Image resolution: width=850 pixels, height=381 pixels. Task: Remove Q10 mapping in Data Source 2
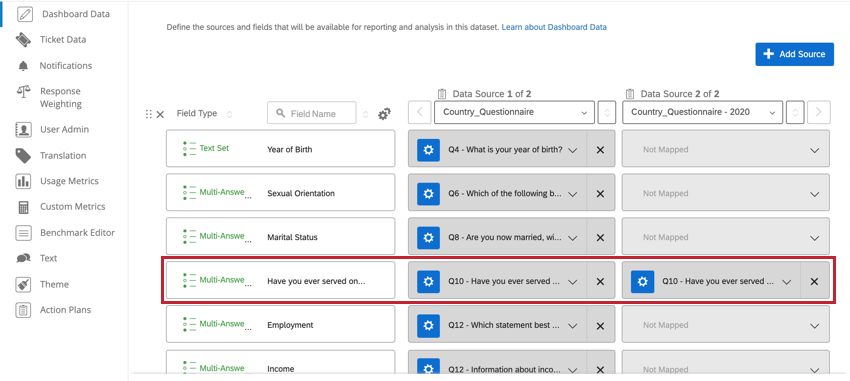pos(814,281)
